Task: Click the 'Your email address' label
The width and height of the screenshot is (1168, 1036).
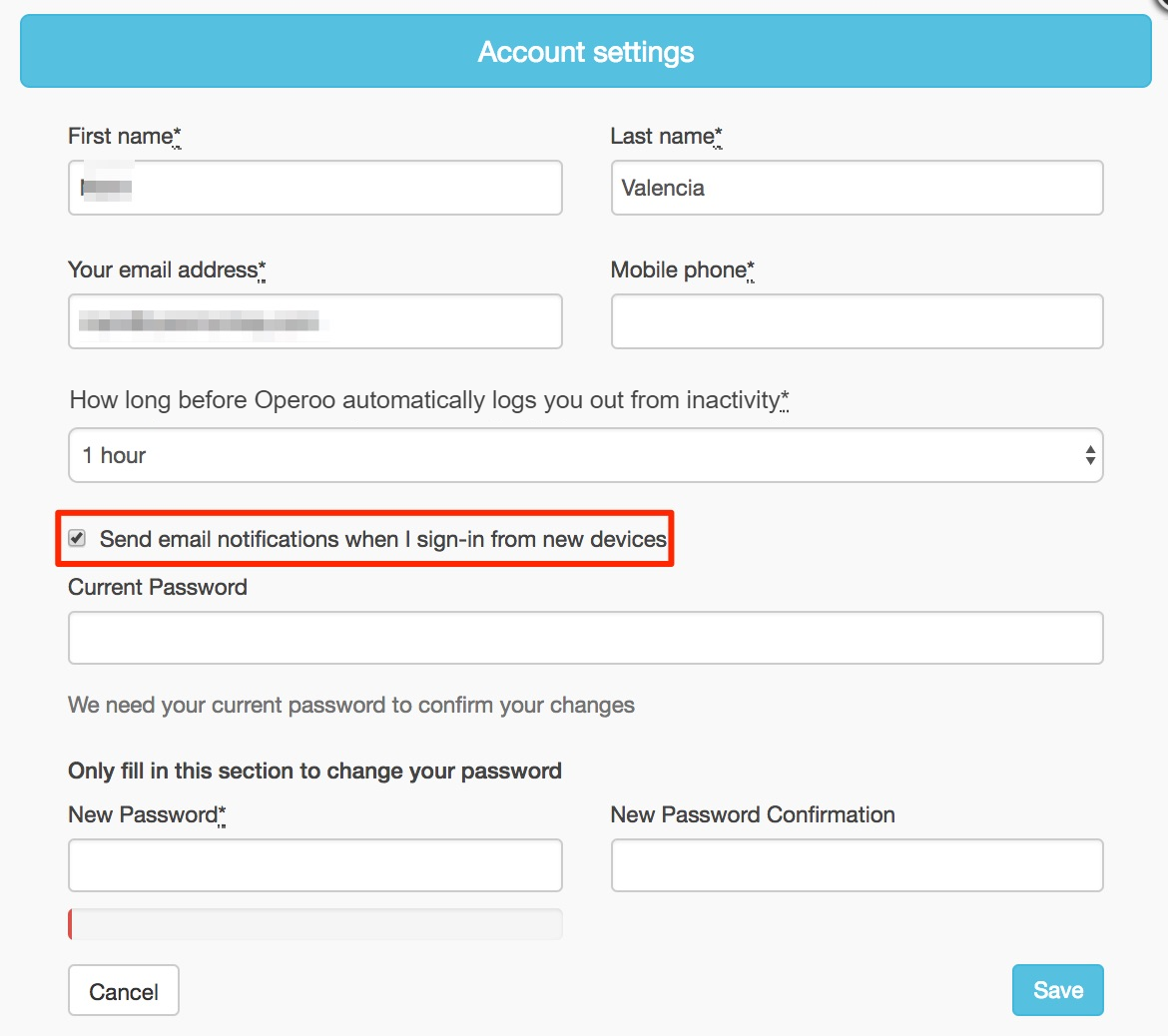Action: (x=163, y=269)
